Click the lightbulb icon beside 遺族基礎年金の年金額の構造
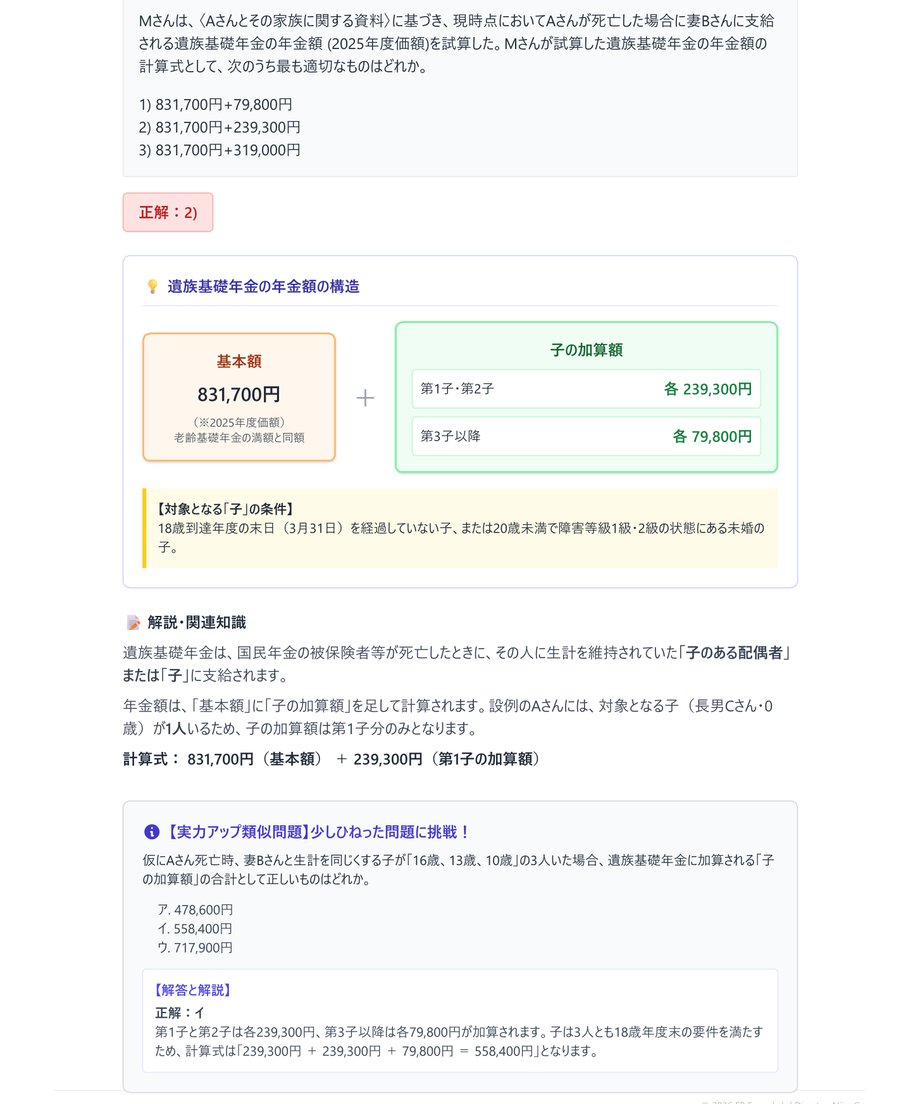 click(152, 287)
